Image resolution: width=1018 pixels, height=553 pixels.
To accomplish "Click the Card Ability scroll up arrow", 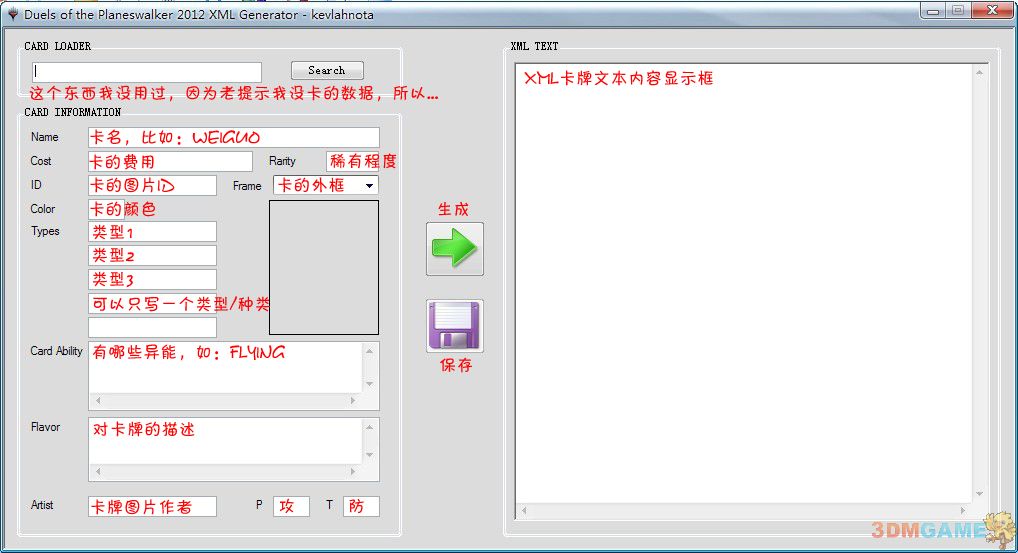I will (369, 351).
